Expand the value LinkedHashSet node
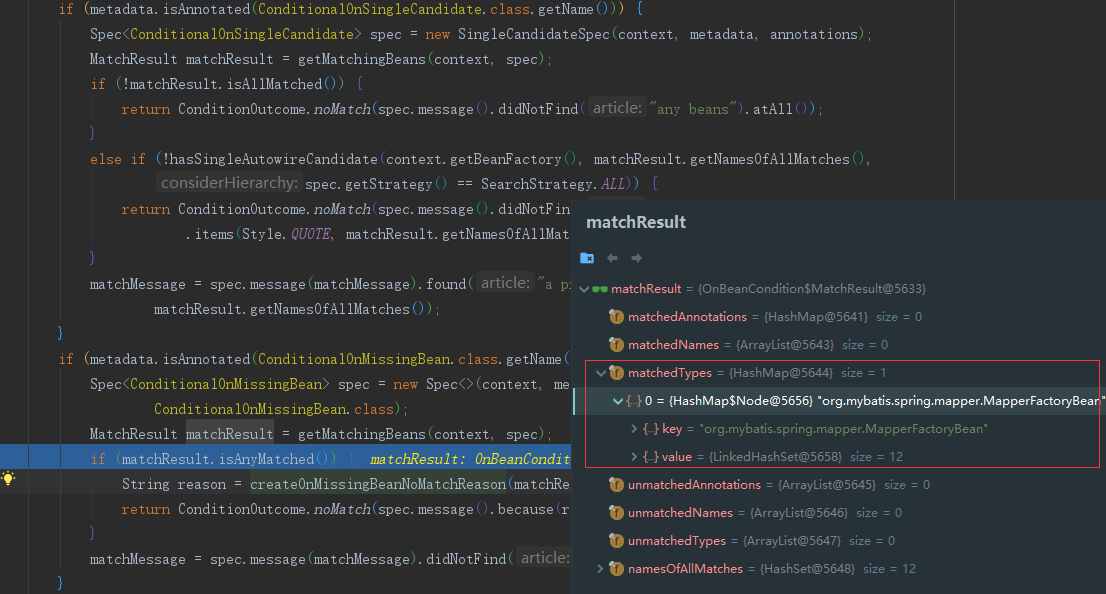 634,457
